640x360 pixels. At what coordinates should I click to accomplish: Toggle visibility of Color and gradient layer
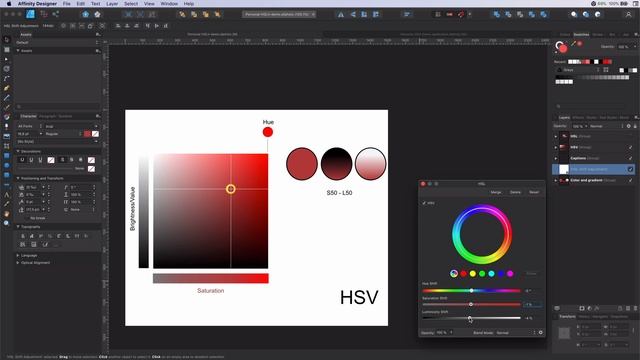coord(631,180)
